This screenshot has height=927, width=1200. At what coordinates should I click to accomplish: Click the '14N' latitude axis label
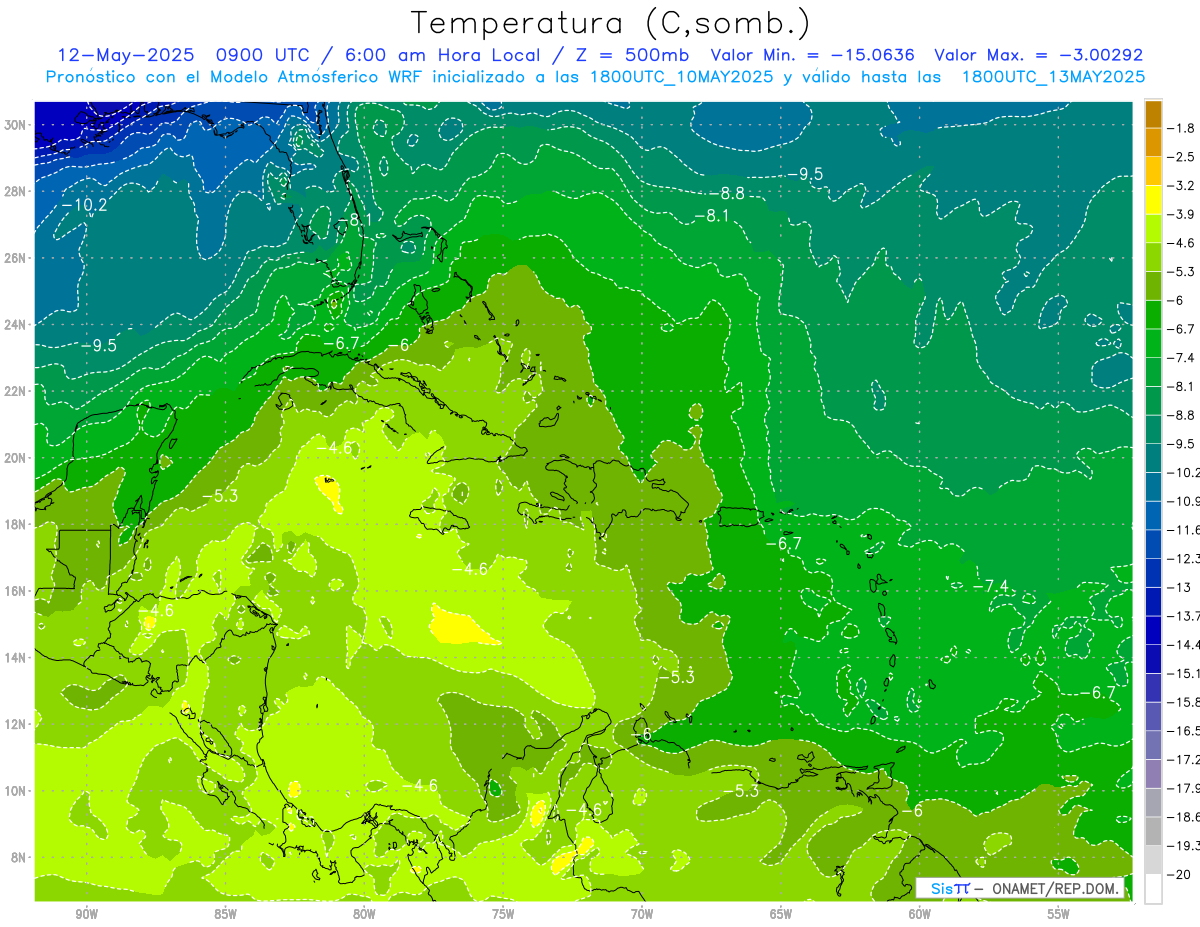17,657
